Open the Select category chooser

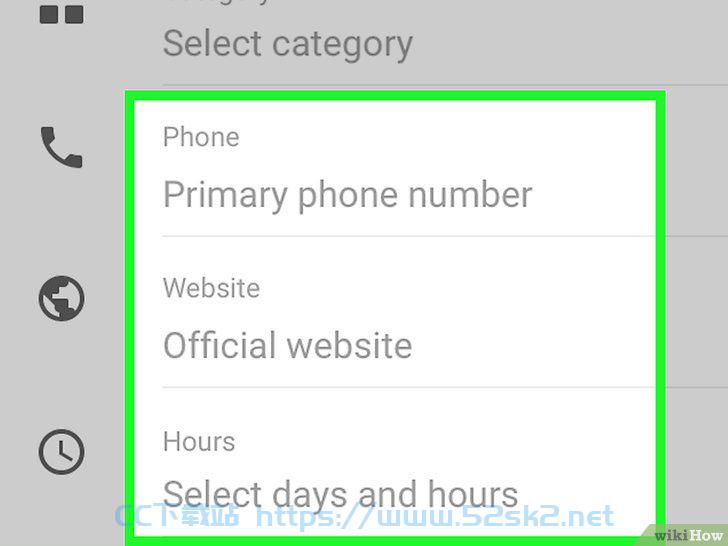click(x=288, y=45)
